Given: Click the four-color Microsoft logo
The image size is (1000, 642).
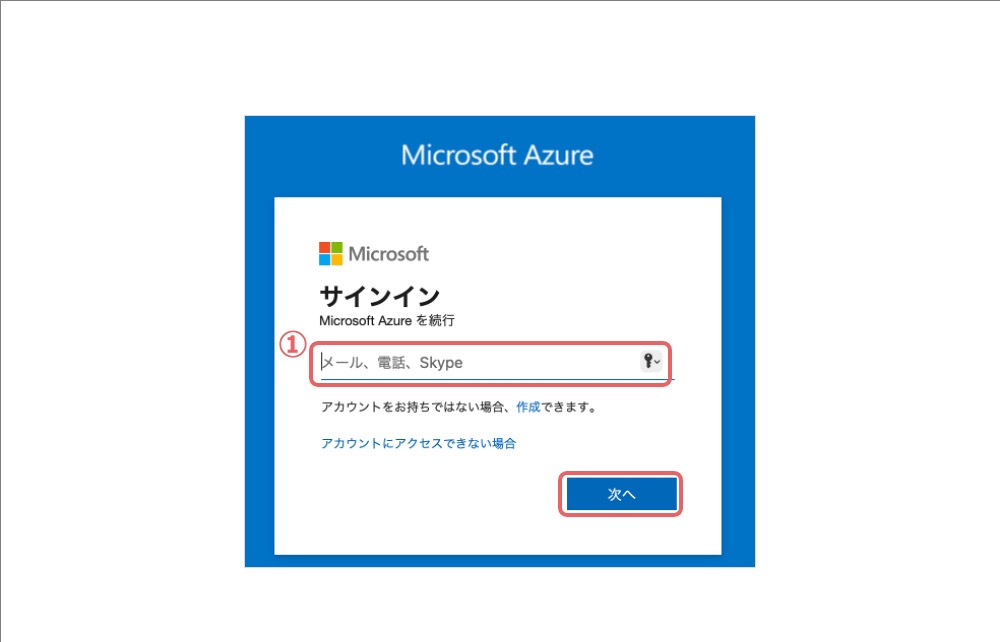Looking at the screenshot, I should click(x=330, y=254).
